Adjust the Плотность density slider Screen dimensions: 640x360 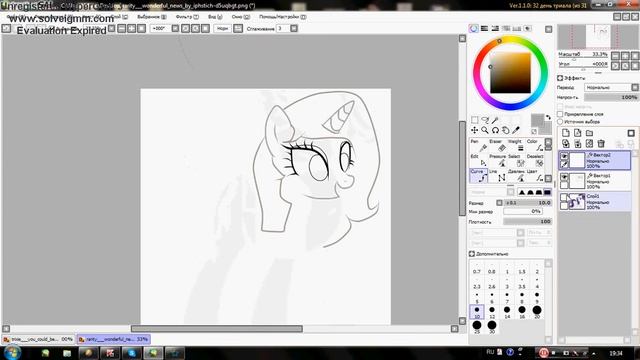pyautogui.click(x=528, y=222)
